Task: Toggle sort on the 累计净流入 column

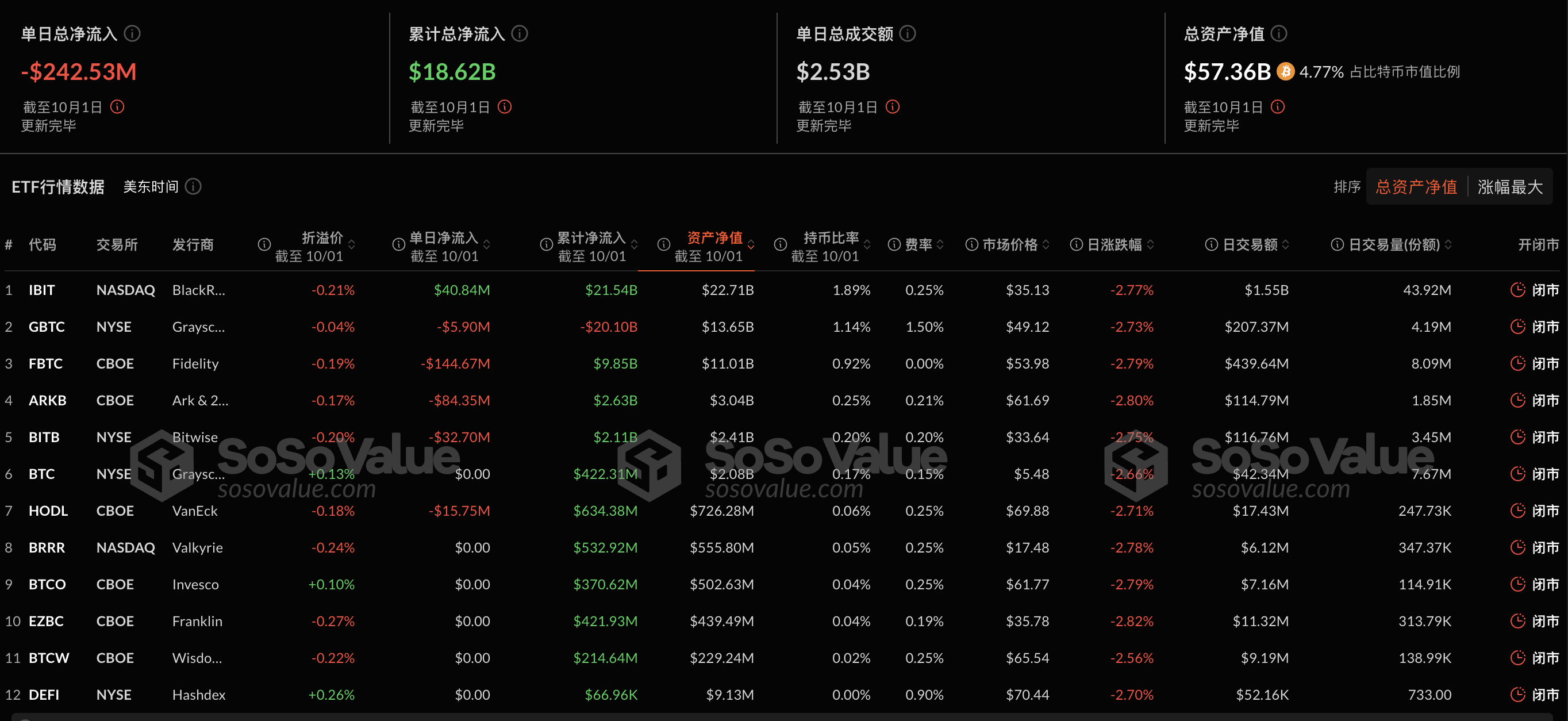Action: (x=634, y=245)
